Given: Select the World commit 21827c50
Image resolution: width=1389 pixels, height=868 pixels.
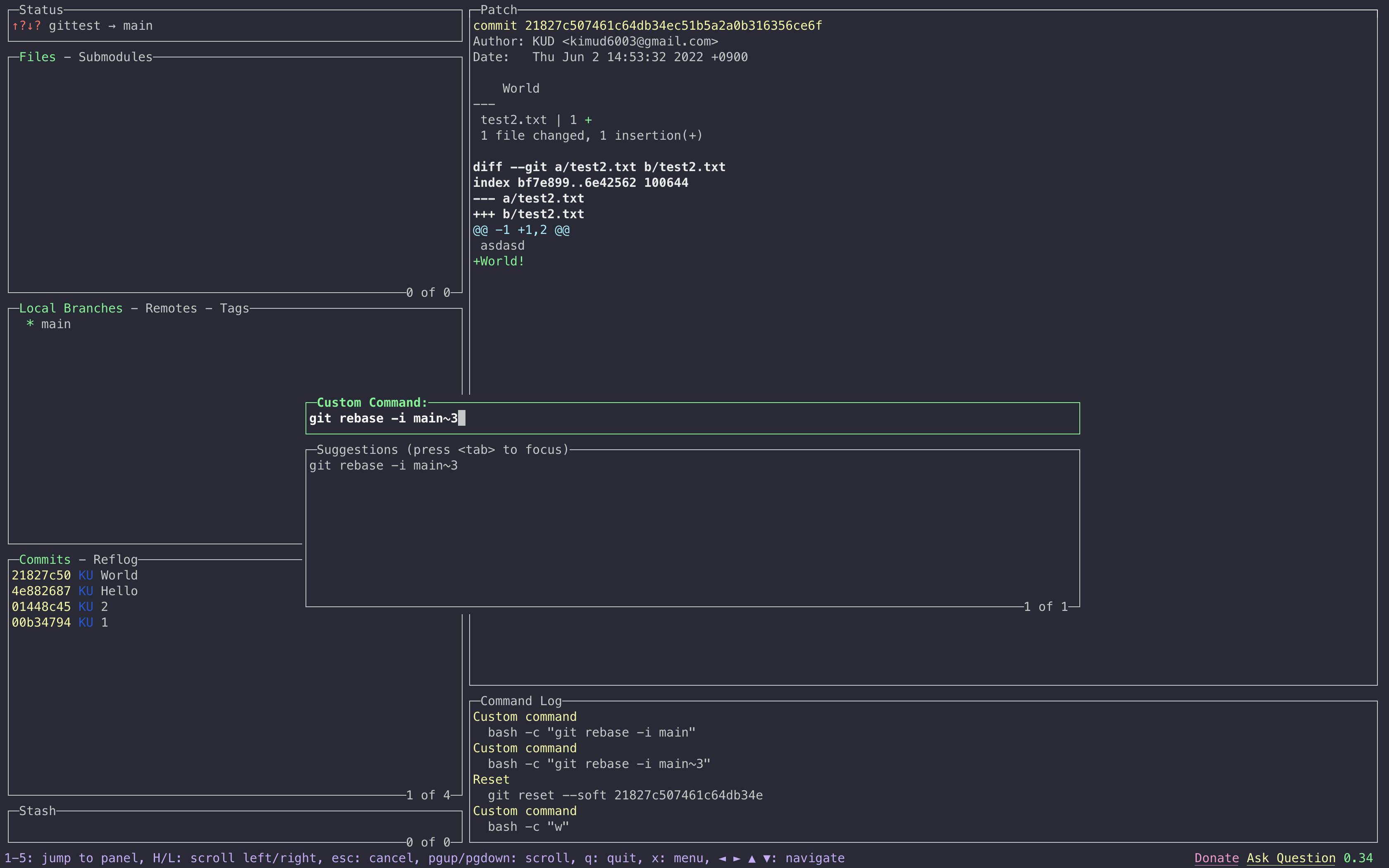Looking at the screenshot, I should coord(74,575).
